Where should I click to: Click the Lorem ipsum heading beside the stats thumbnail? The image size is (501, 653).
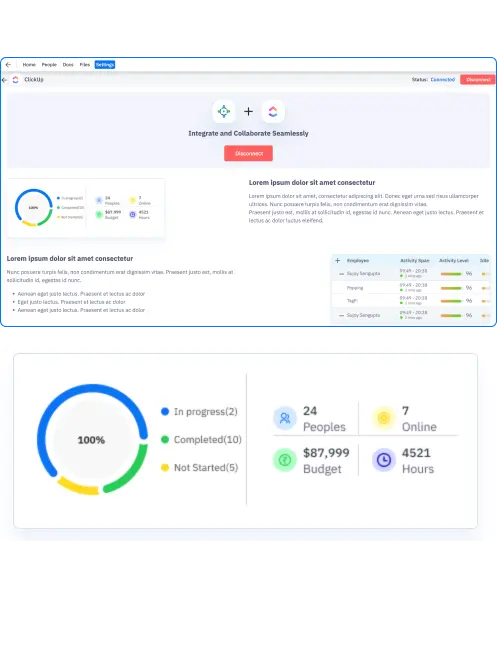(x=312, y=182)
